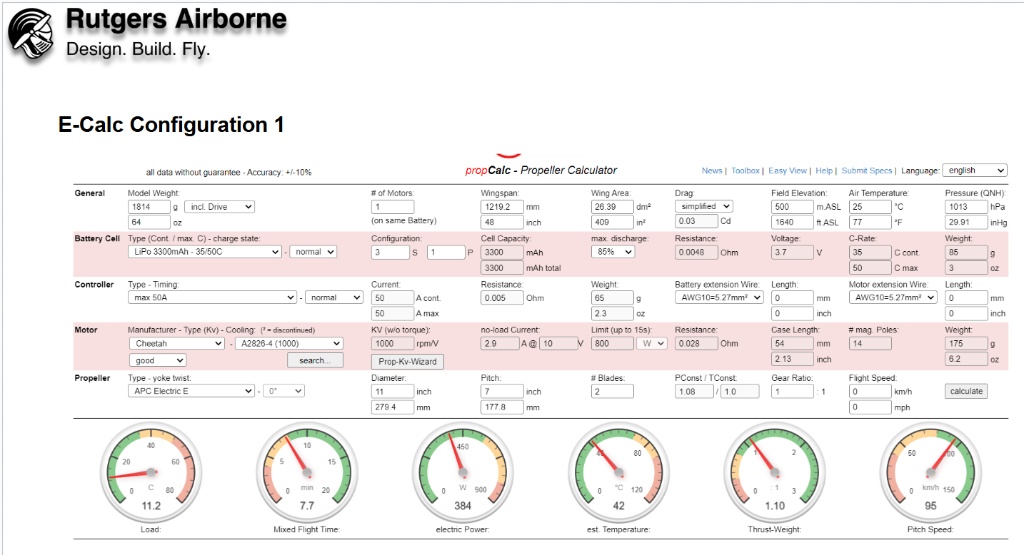Open the Drag simplified dropdown
The image size is (1024, 555).
pyautogui.click(x=702, y=206)
